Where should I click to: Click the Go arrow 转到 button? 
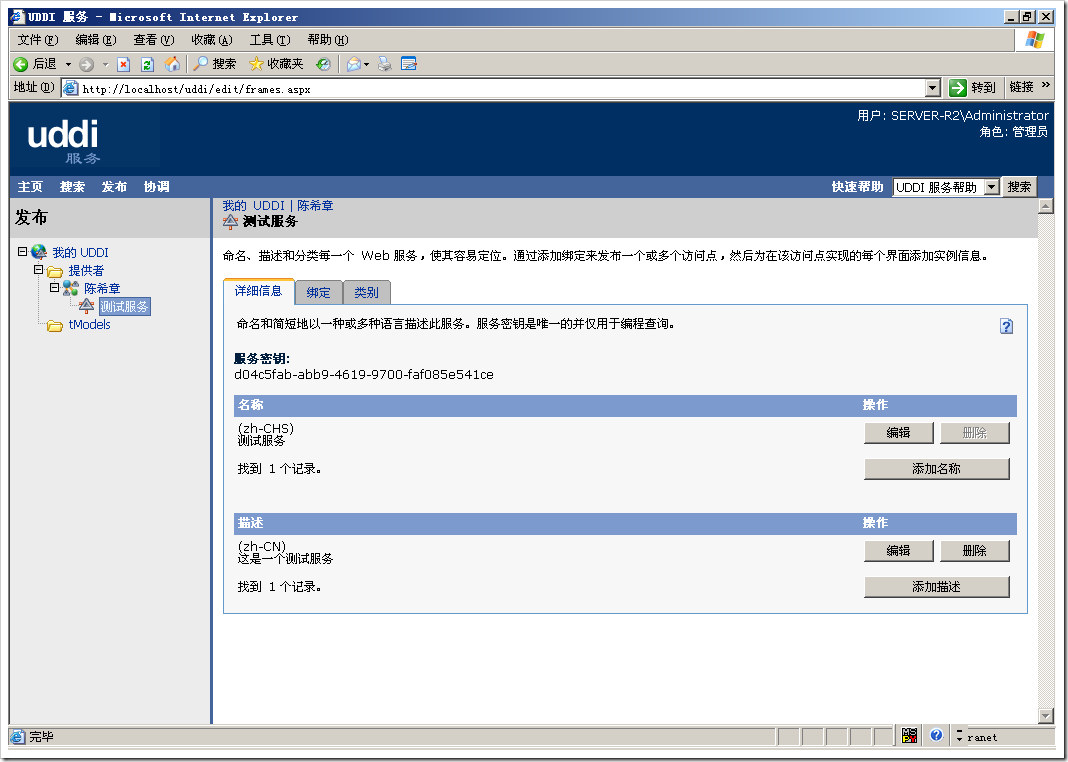click(973, 87)
